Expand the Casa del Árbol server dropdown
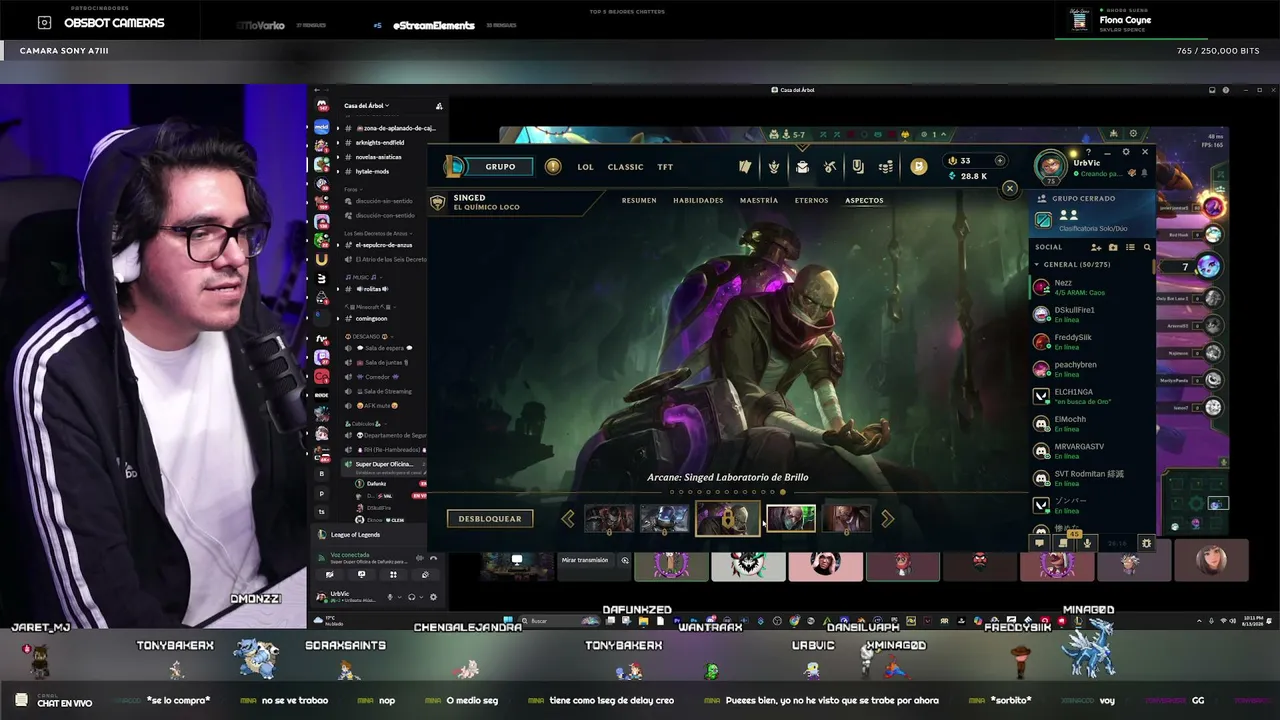The height and width of the screenshot is (720, 1280). point(366,105)
